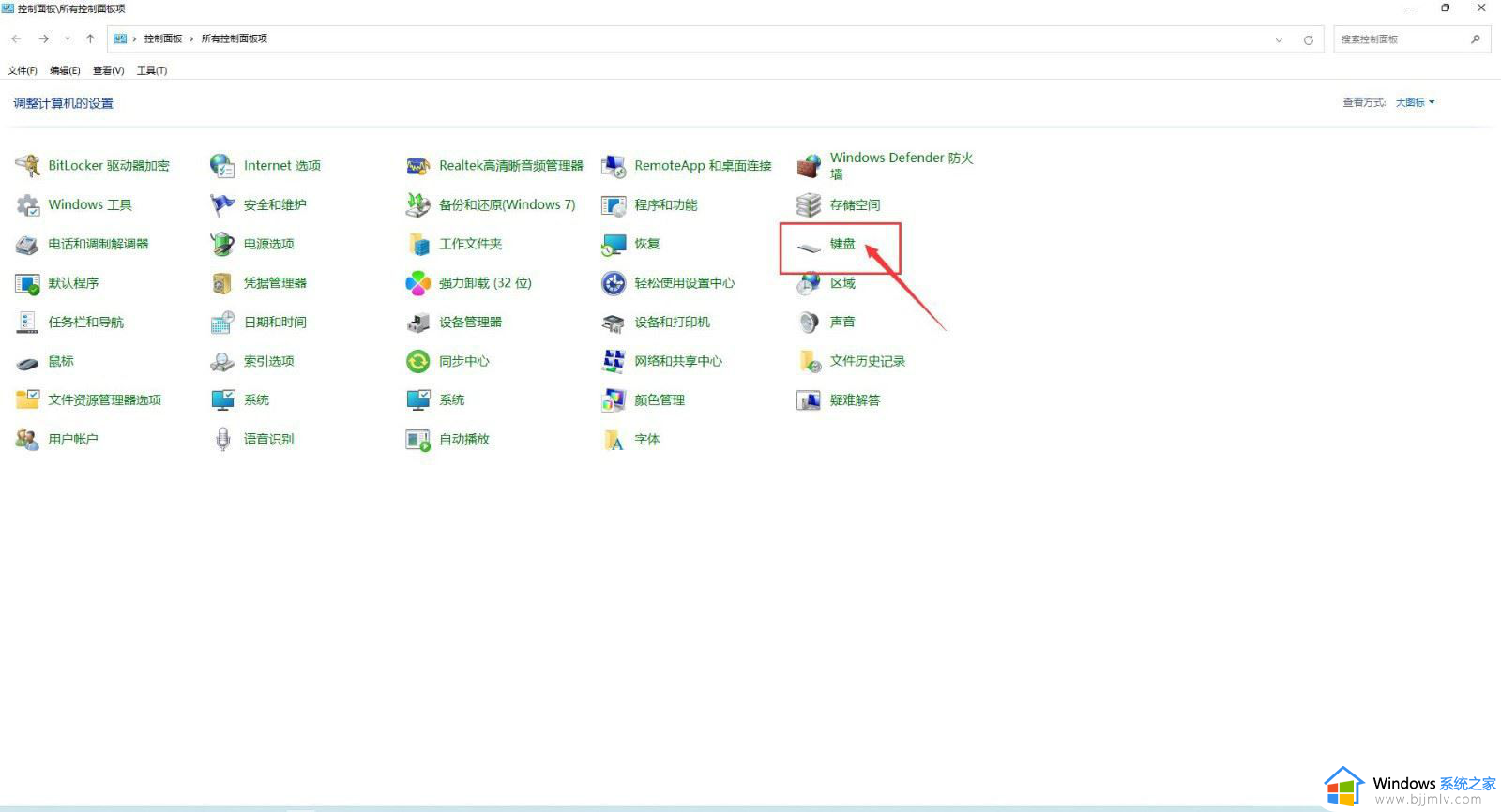Open the Realtek高清晰音频管理器 icon
This screenshot has height=812, width=1501.
pos(418,166)
